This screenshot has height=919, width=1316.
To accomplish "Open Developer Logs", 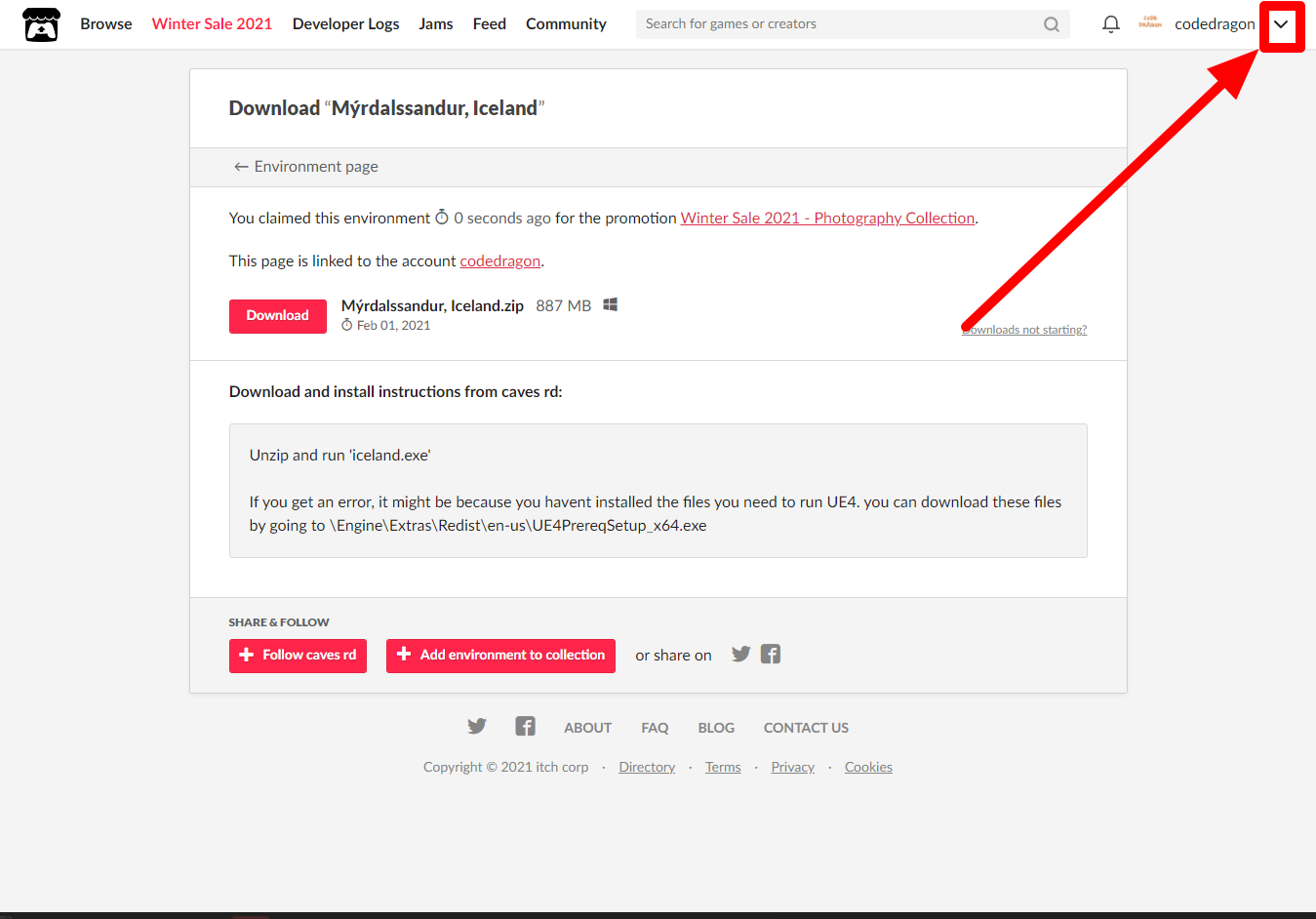I will 345,24.
